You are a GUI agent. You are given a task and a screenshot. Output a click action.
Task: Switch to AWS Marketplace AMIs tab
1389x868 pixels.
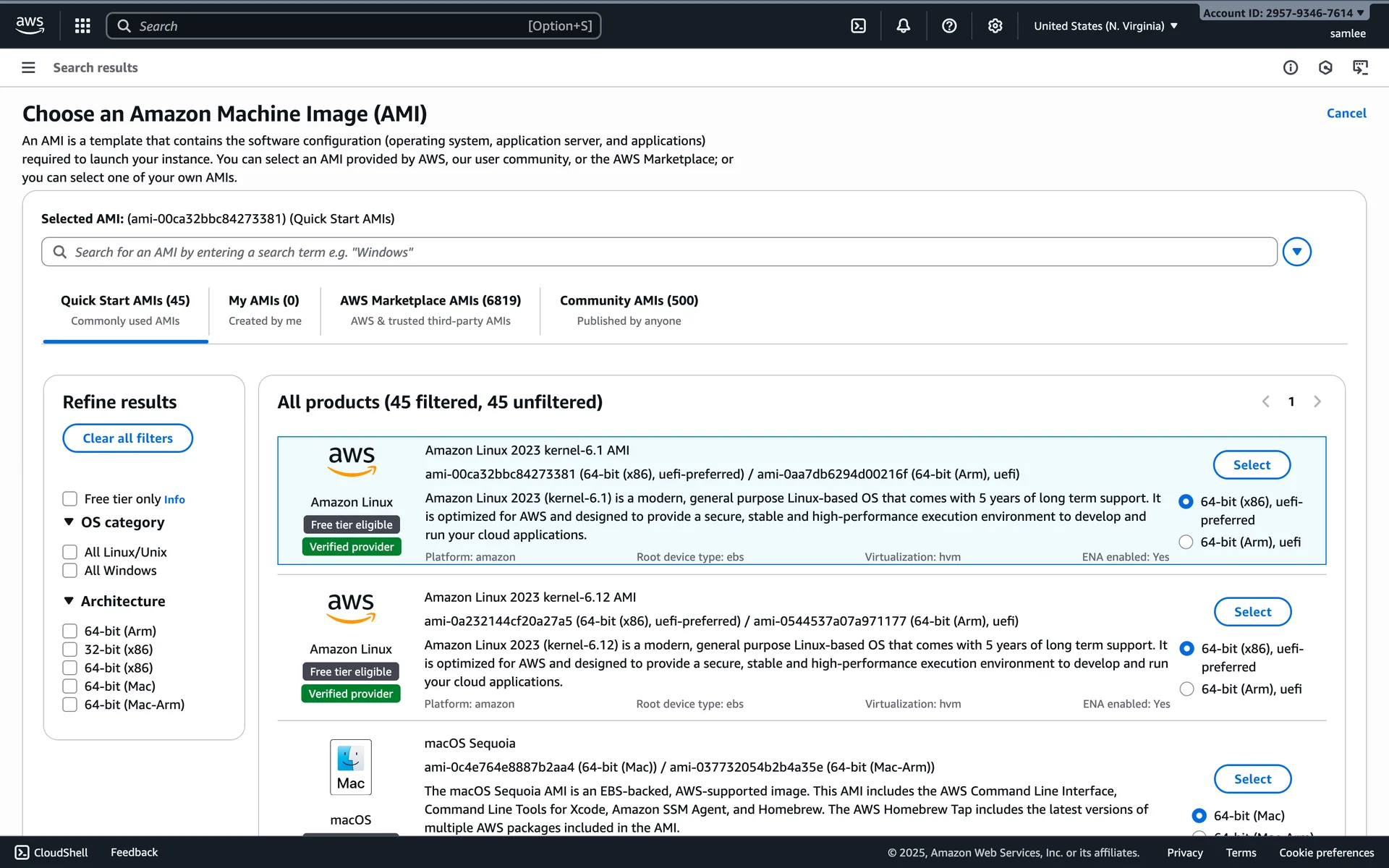click(x=430, y=310)
